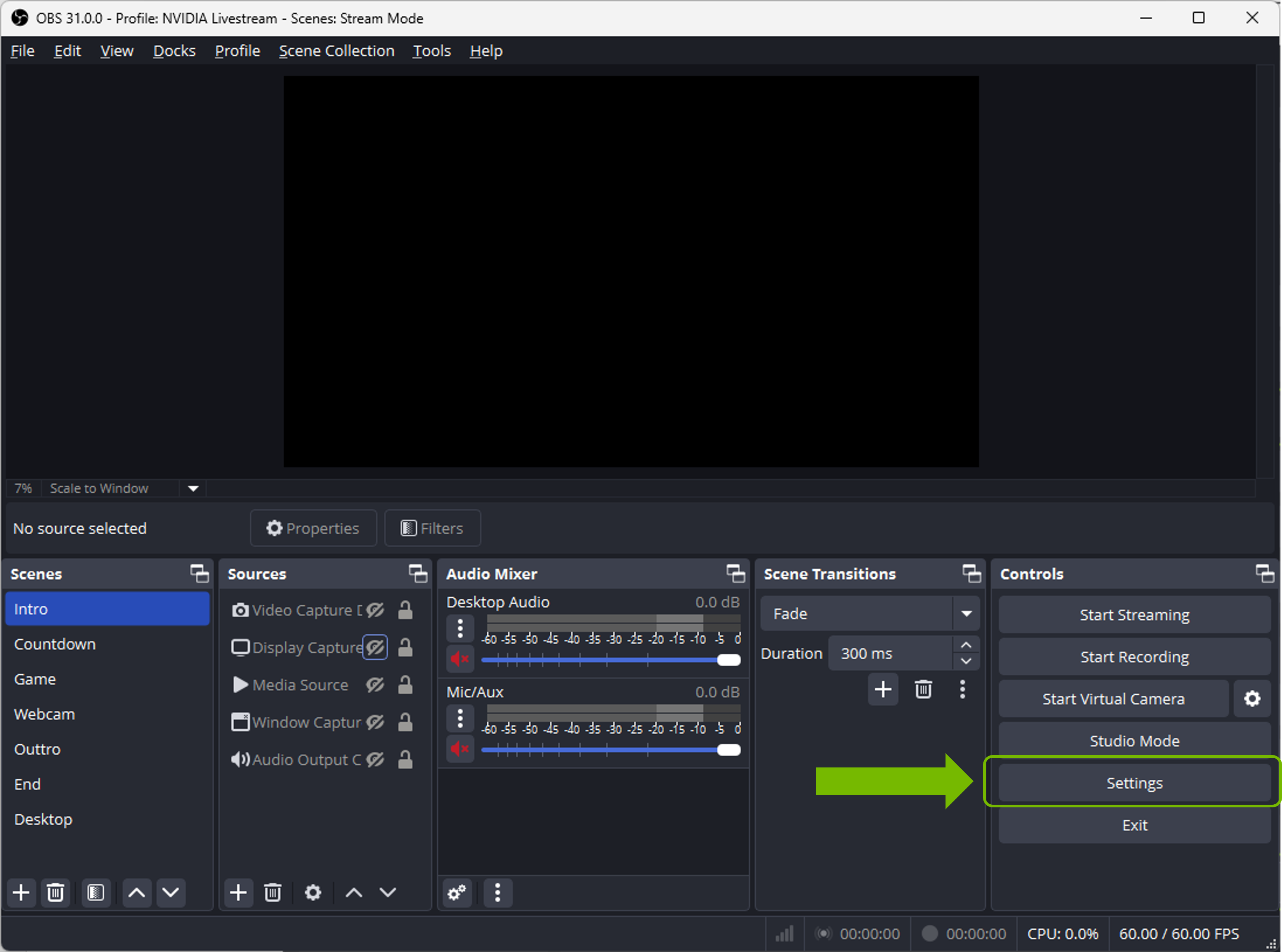
Task: Open Virtual Camera settings gear
Action: [1252, 699]
